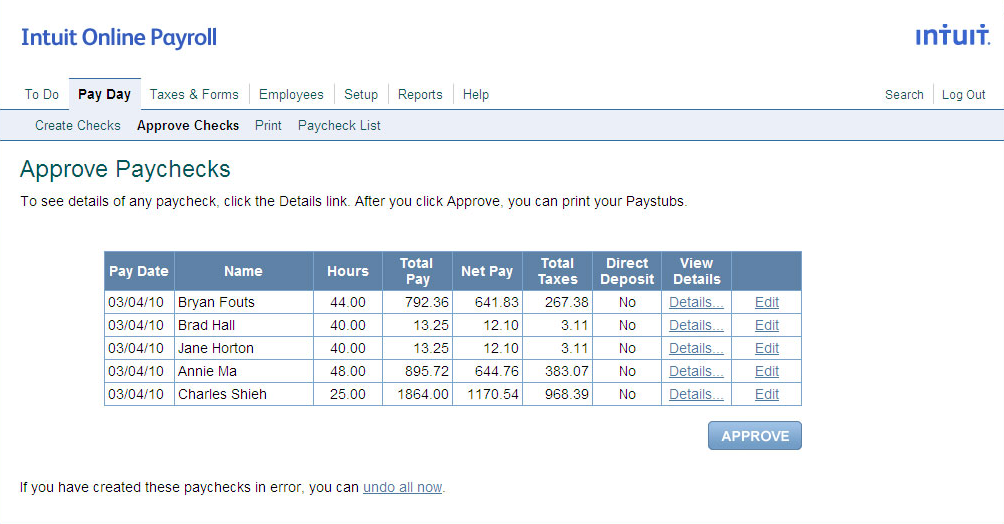Click net pay value 641.83

497,302
